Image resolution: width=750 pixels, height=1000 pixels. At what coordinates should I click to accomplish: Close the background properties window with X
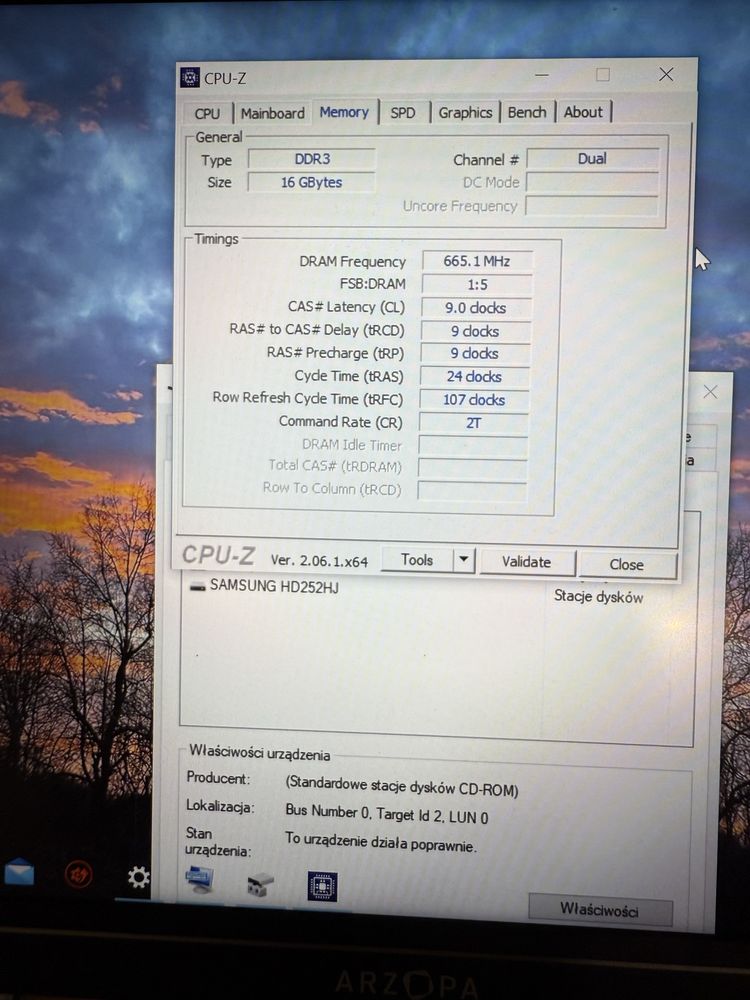click(x=710, y=392)
